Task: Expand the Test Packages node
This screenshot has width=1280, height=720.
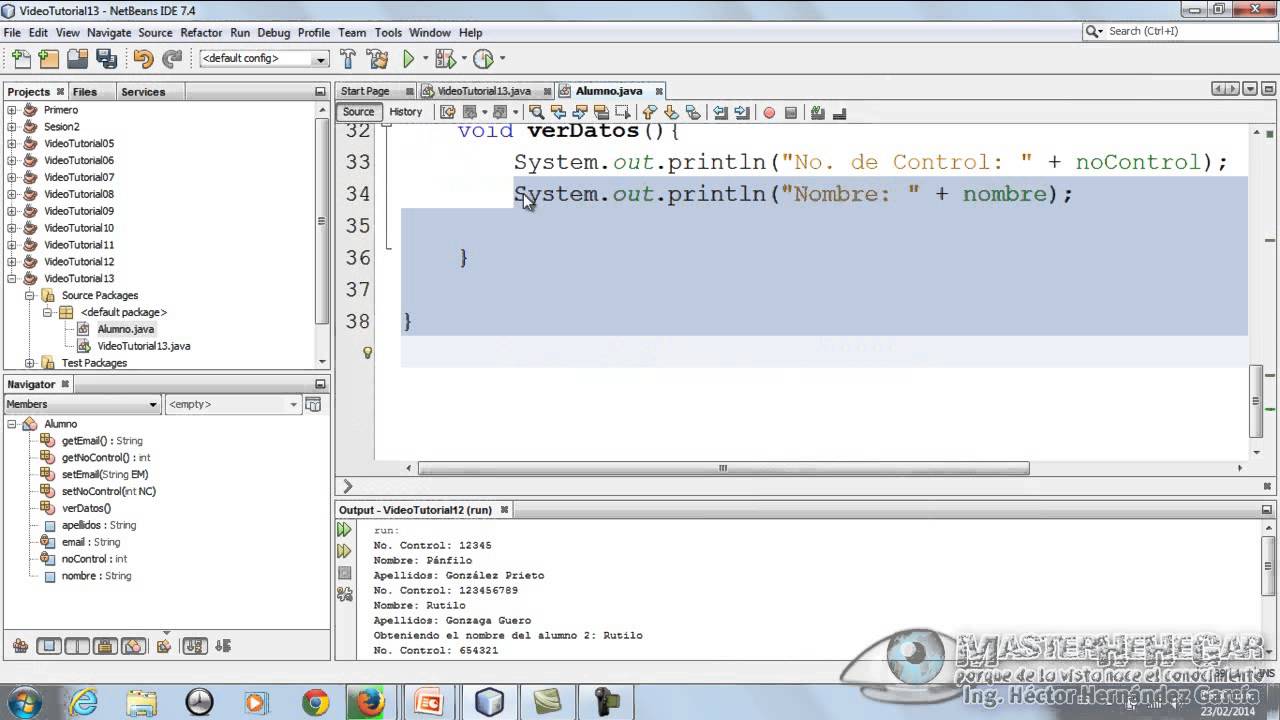Action: [x=29, y=363]
